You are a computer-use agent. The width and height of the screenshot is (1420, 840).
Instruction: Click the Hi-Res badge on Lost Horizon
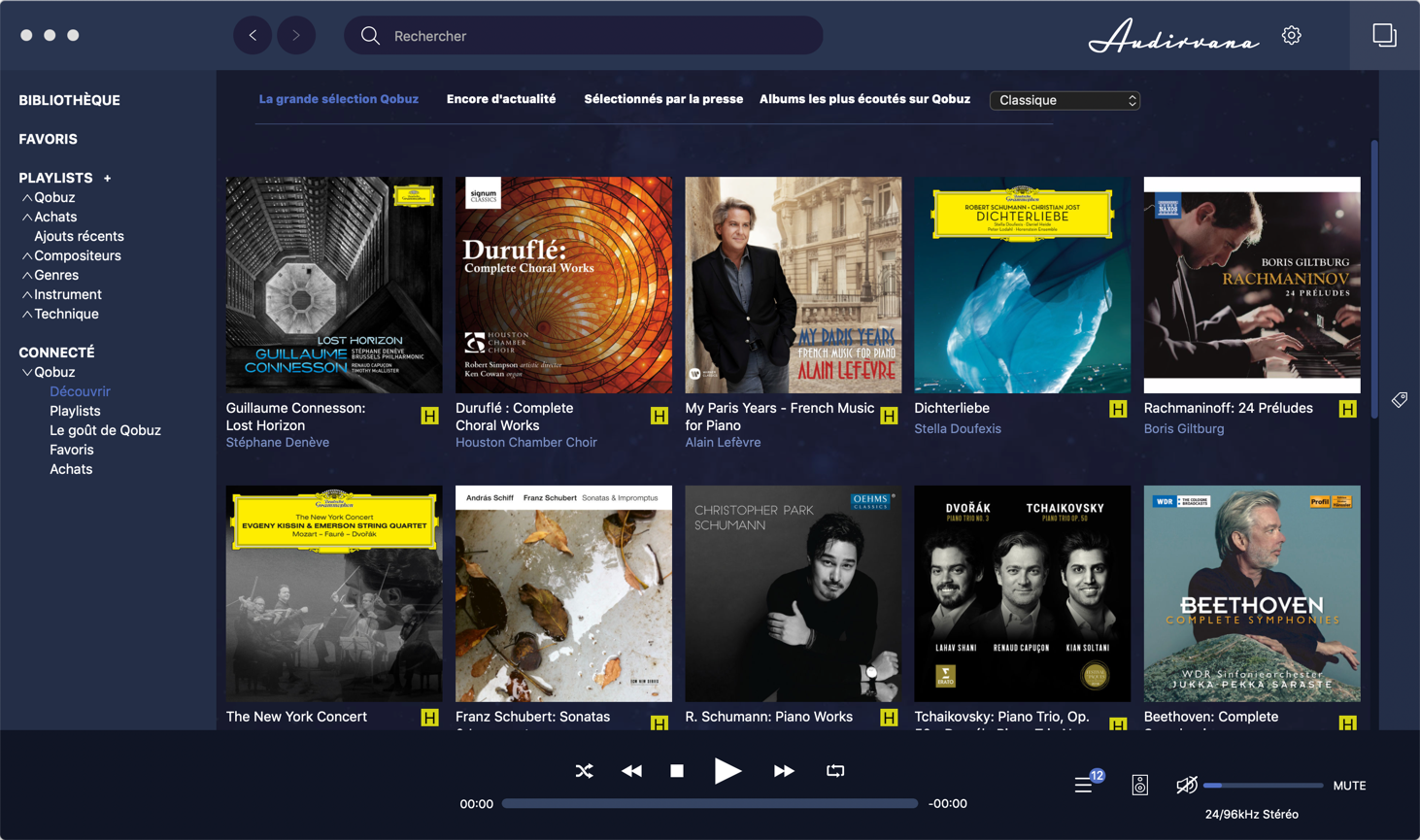pos(429,416)
